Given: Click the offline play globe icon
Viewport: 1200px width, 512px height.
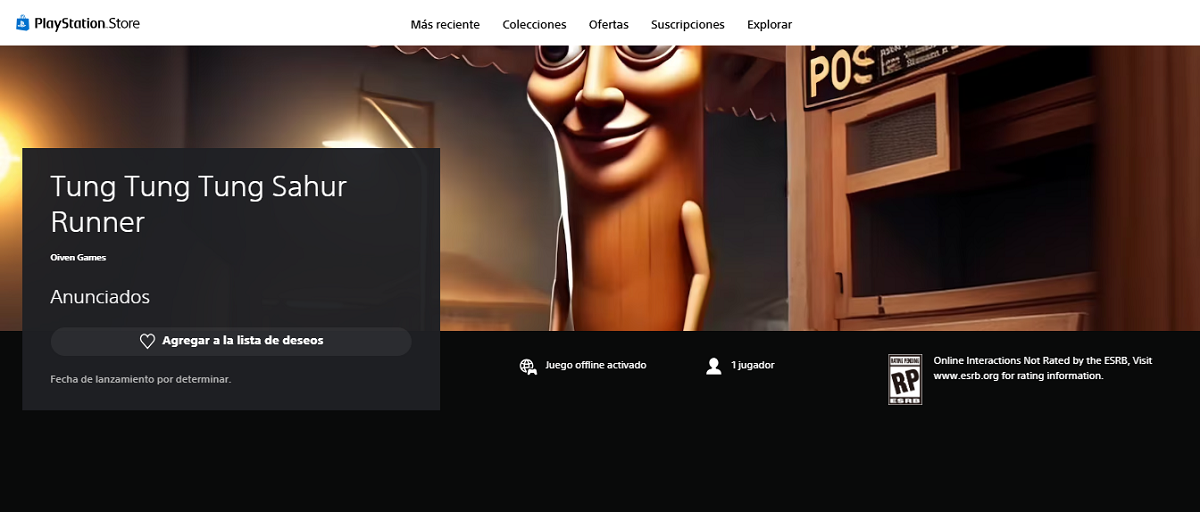Looking at the screenshot, I should (x=528, y=366).
